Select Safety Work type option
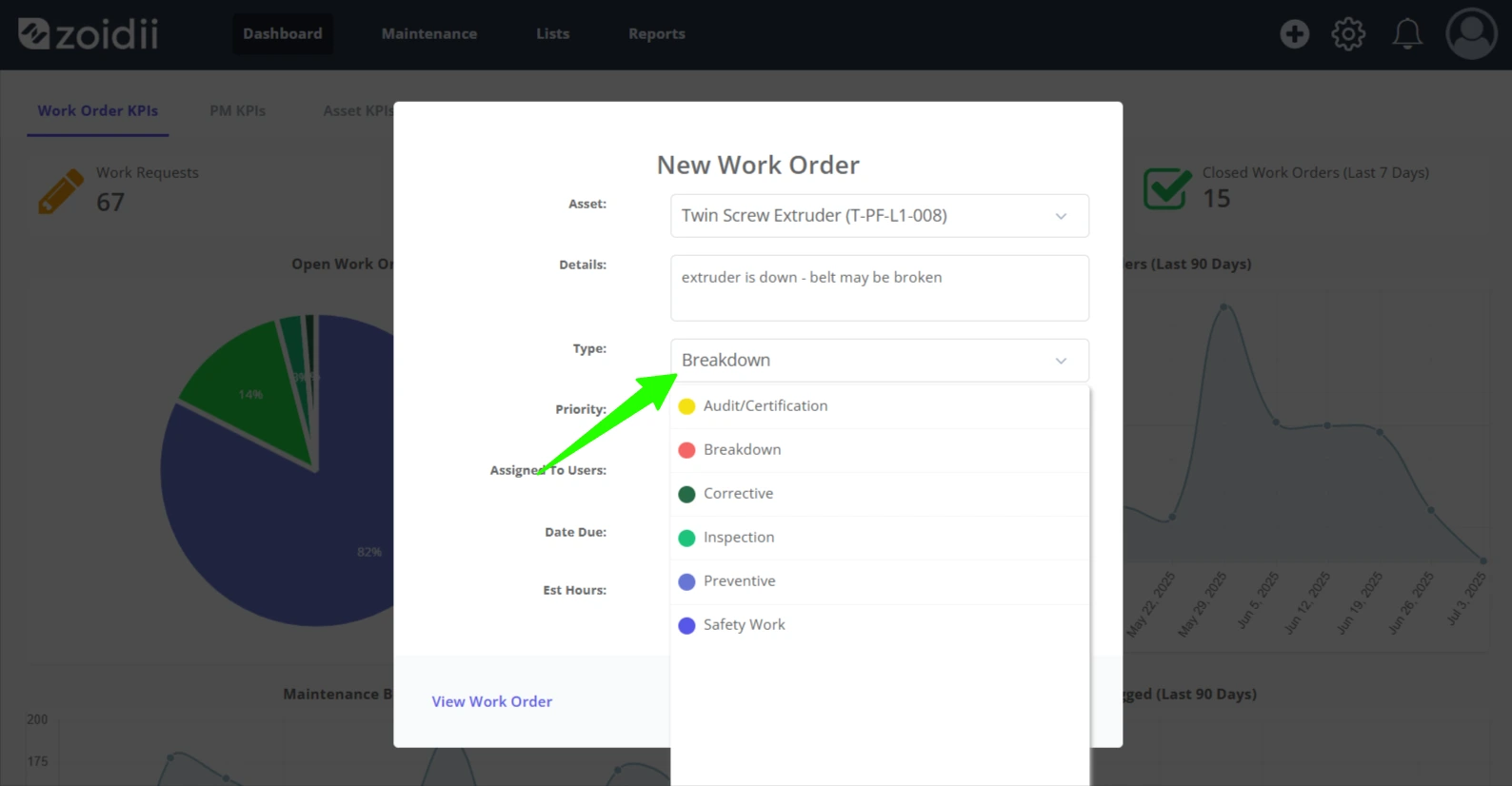 (x=880, y=625)
